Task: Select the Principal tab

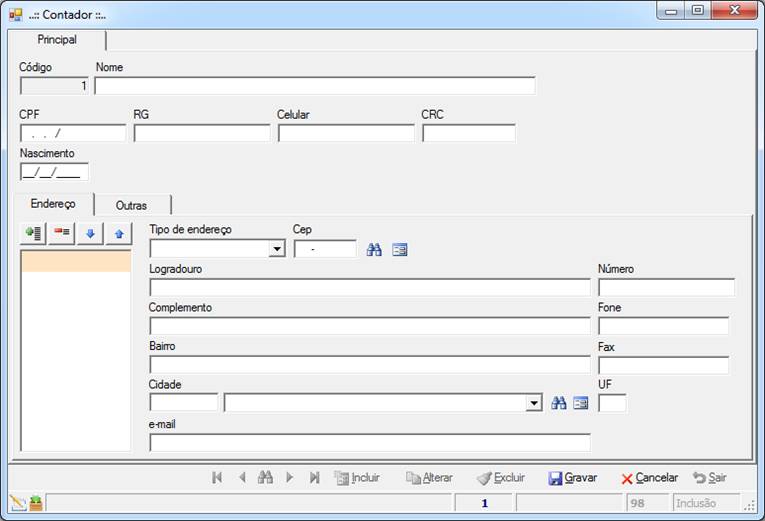Action: pos(57,40)
